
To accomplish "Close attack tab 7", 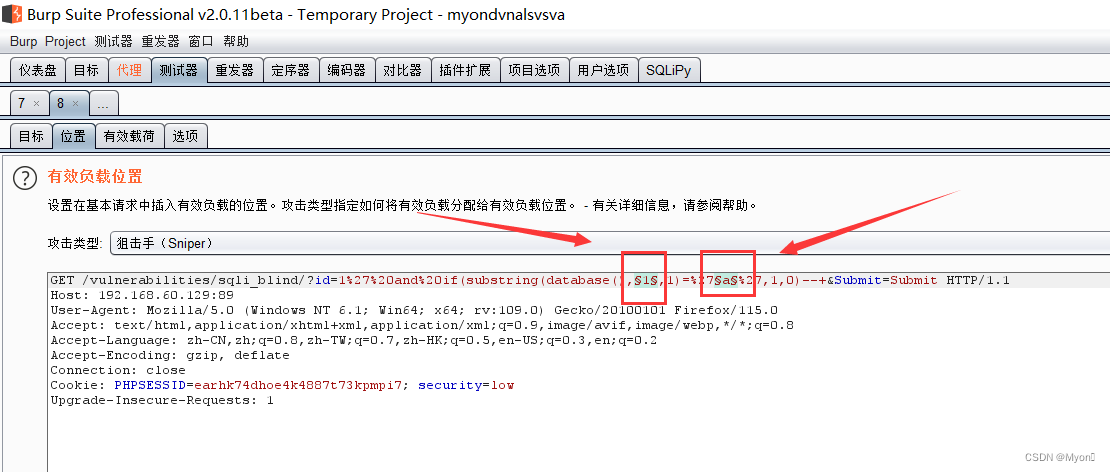I will point(37,103).
